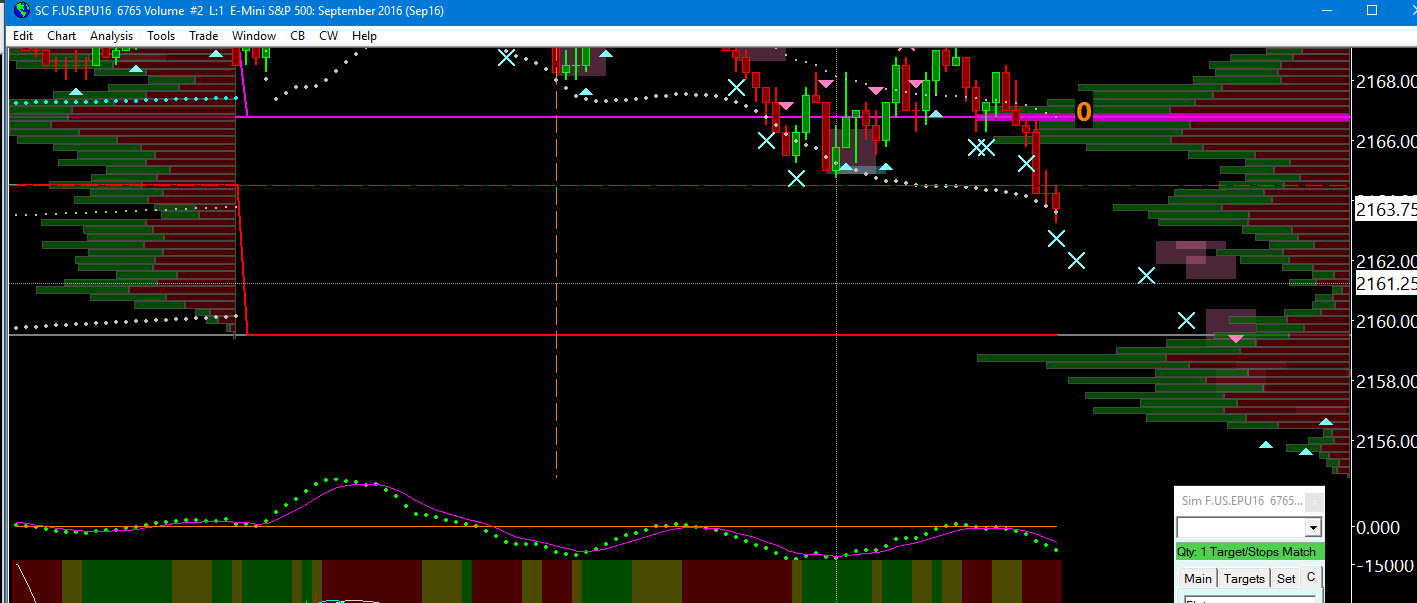
Task: Open the Chart menu
Action: [61, 35]
